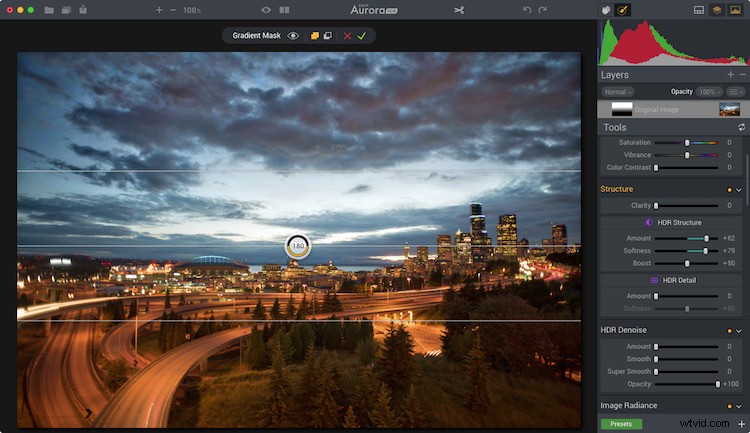Click the Image Radiance section header
The height and width of the screenshot is (433, 750).
(629, 406)
